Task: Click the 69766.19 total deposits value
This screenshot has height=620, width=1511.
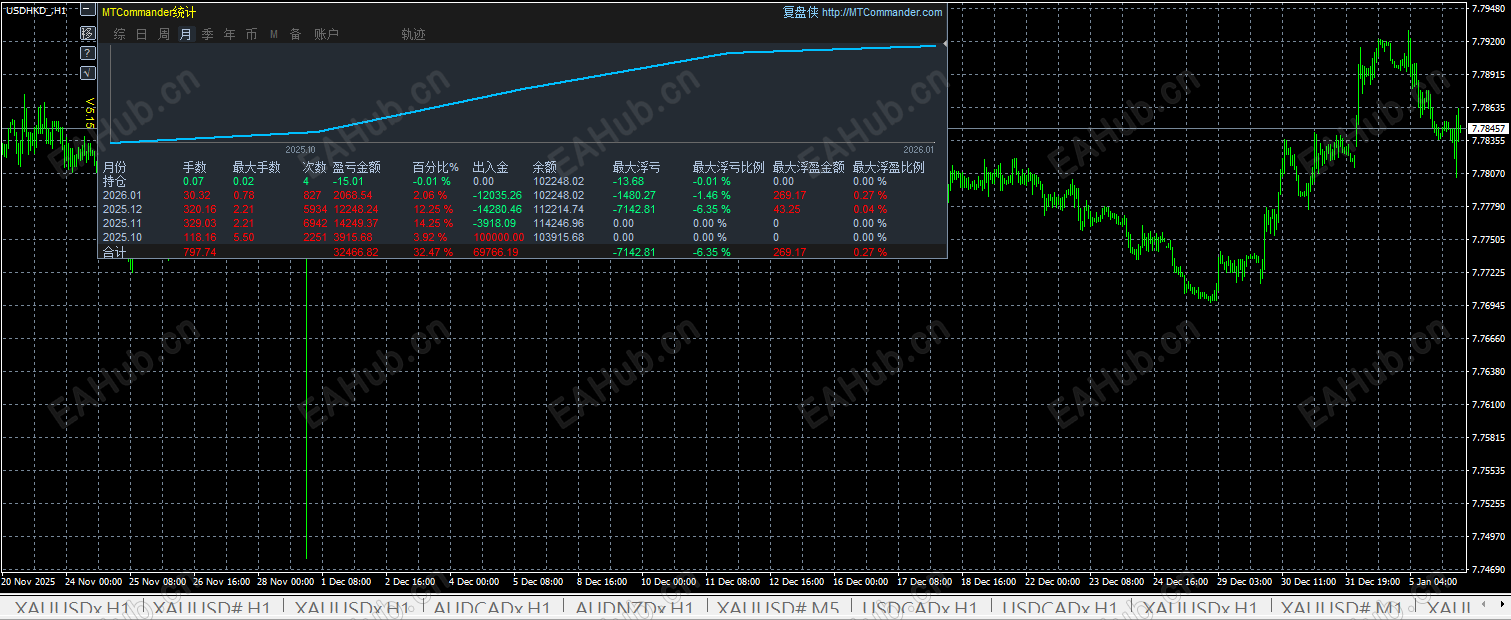Action: (495, 252)
